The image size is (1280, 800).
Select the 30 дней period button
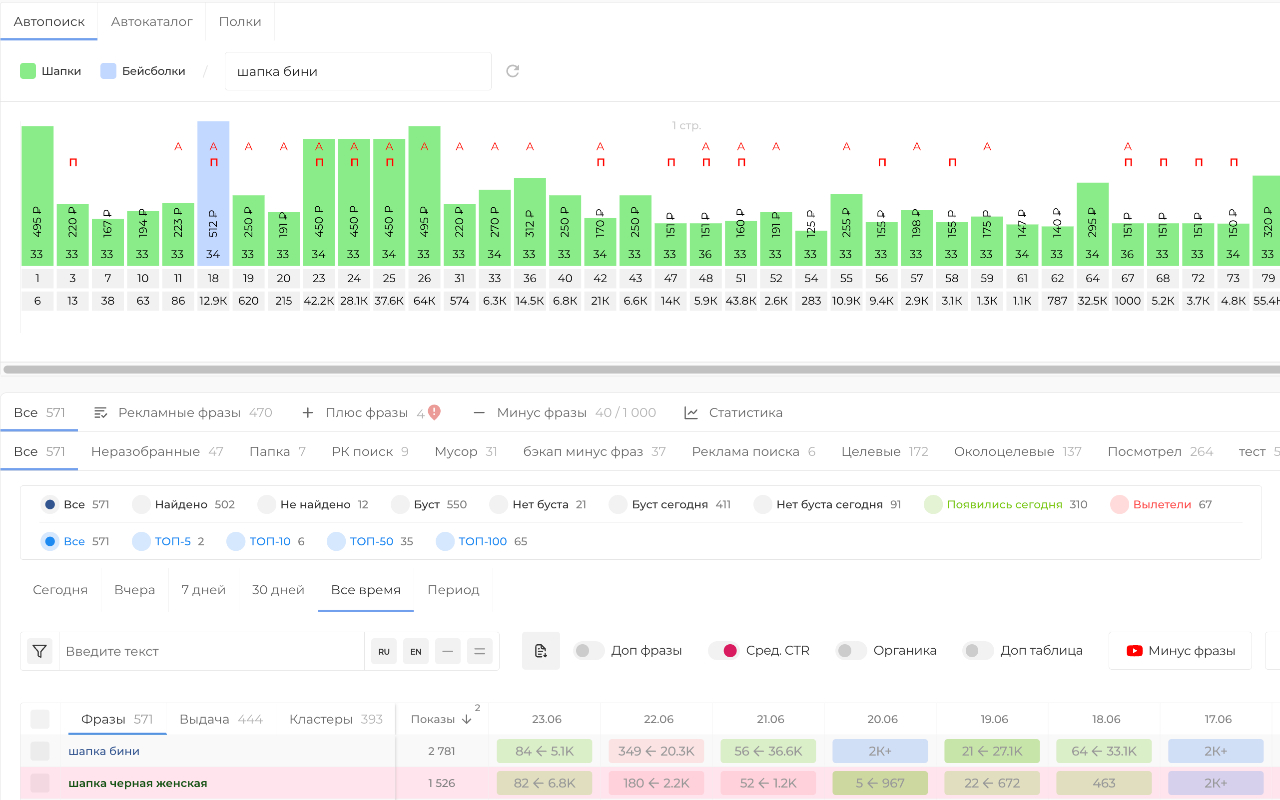[278, 590]
